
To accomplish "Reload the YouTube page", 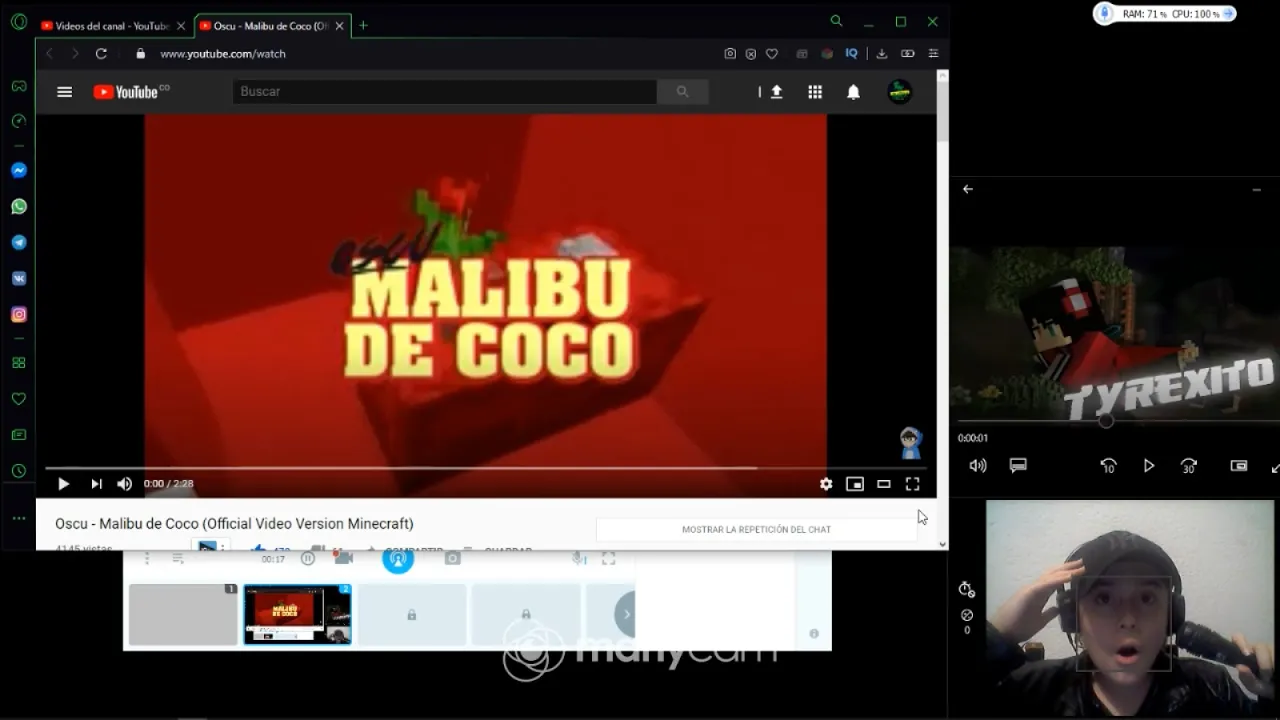I will tap(101, 54).
